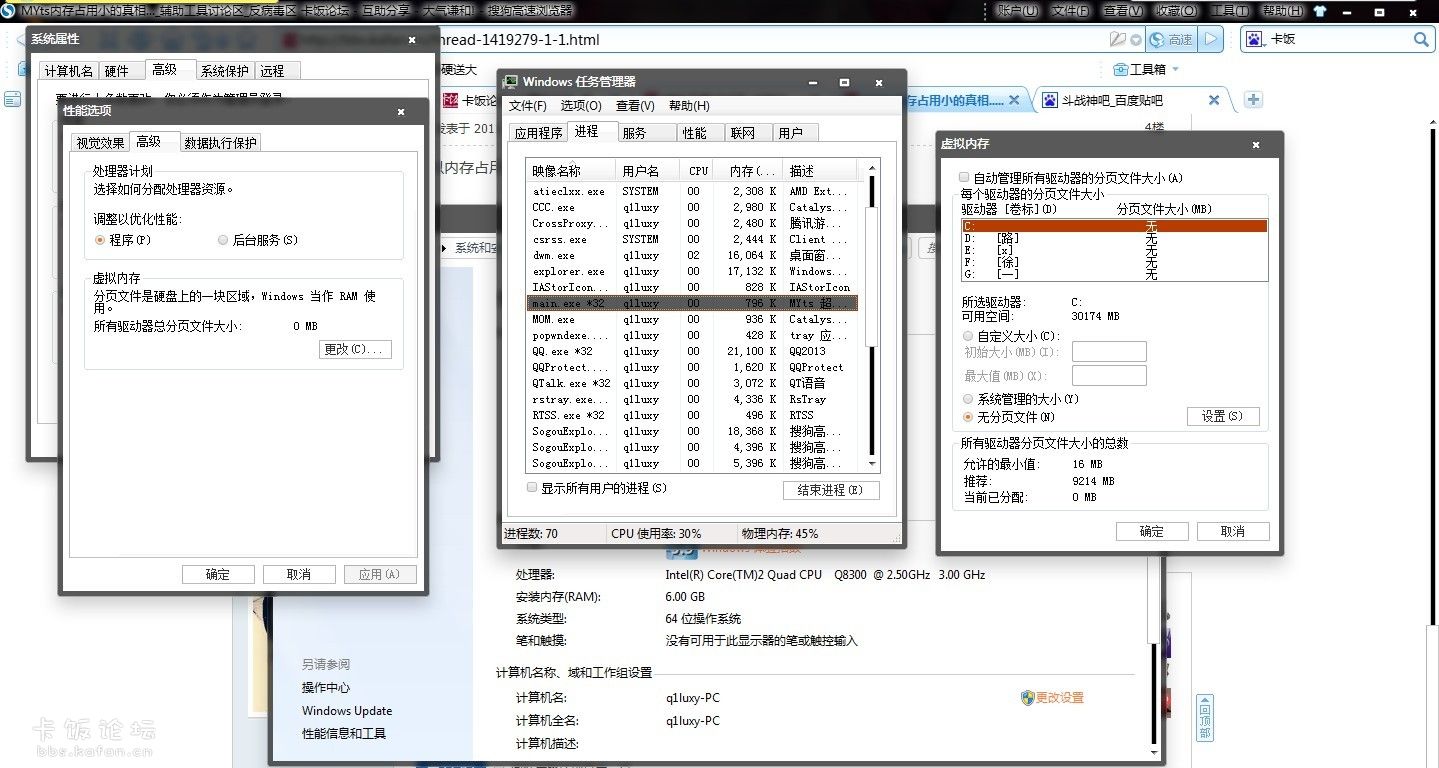This screenshot has width=1439, height=768.
Task: Open 系统保护 tab in System Properties
Action: [x=224, y=71]
